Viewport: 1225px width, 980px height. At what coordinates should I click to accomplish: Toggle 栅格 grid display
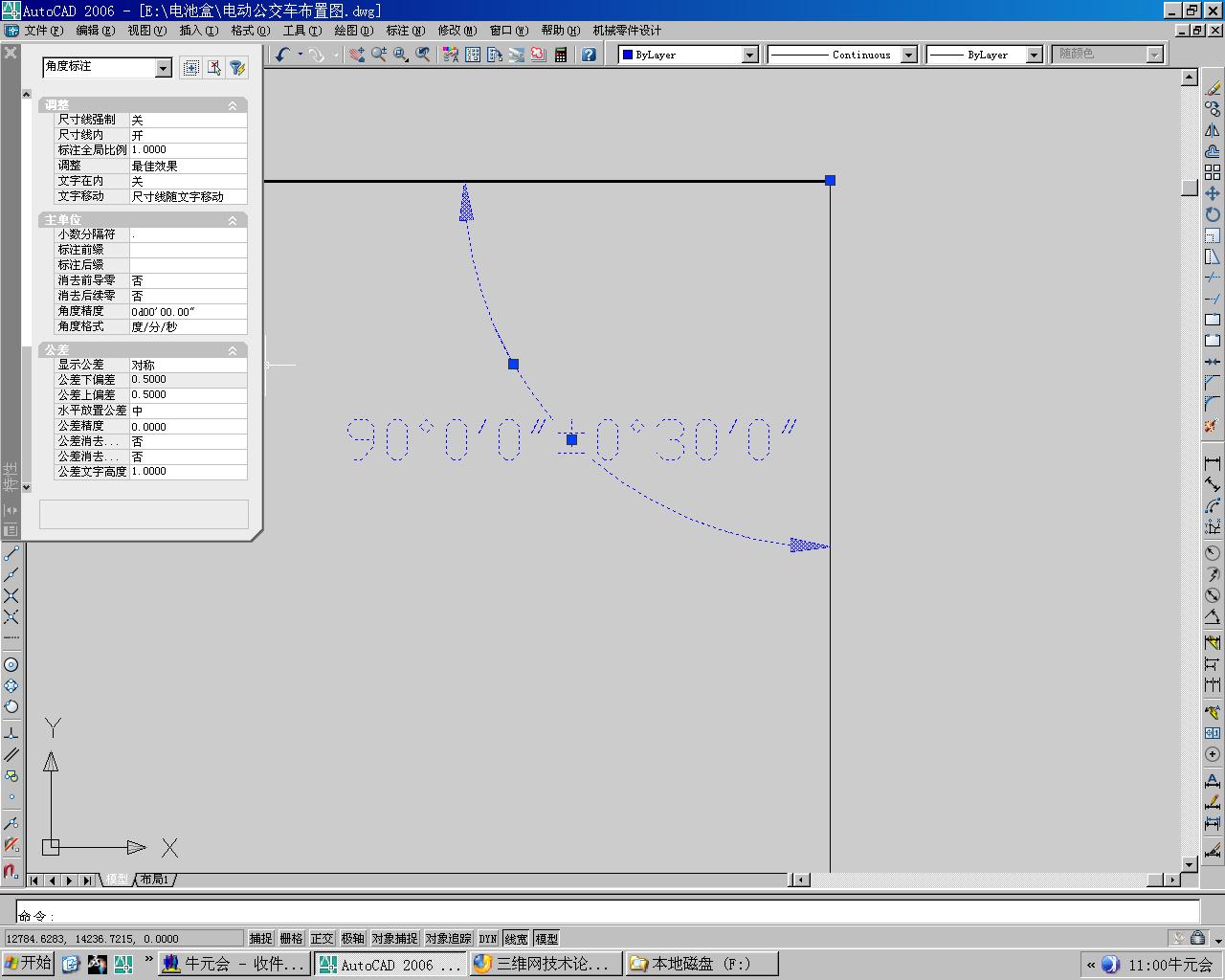click(292, 939)
